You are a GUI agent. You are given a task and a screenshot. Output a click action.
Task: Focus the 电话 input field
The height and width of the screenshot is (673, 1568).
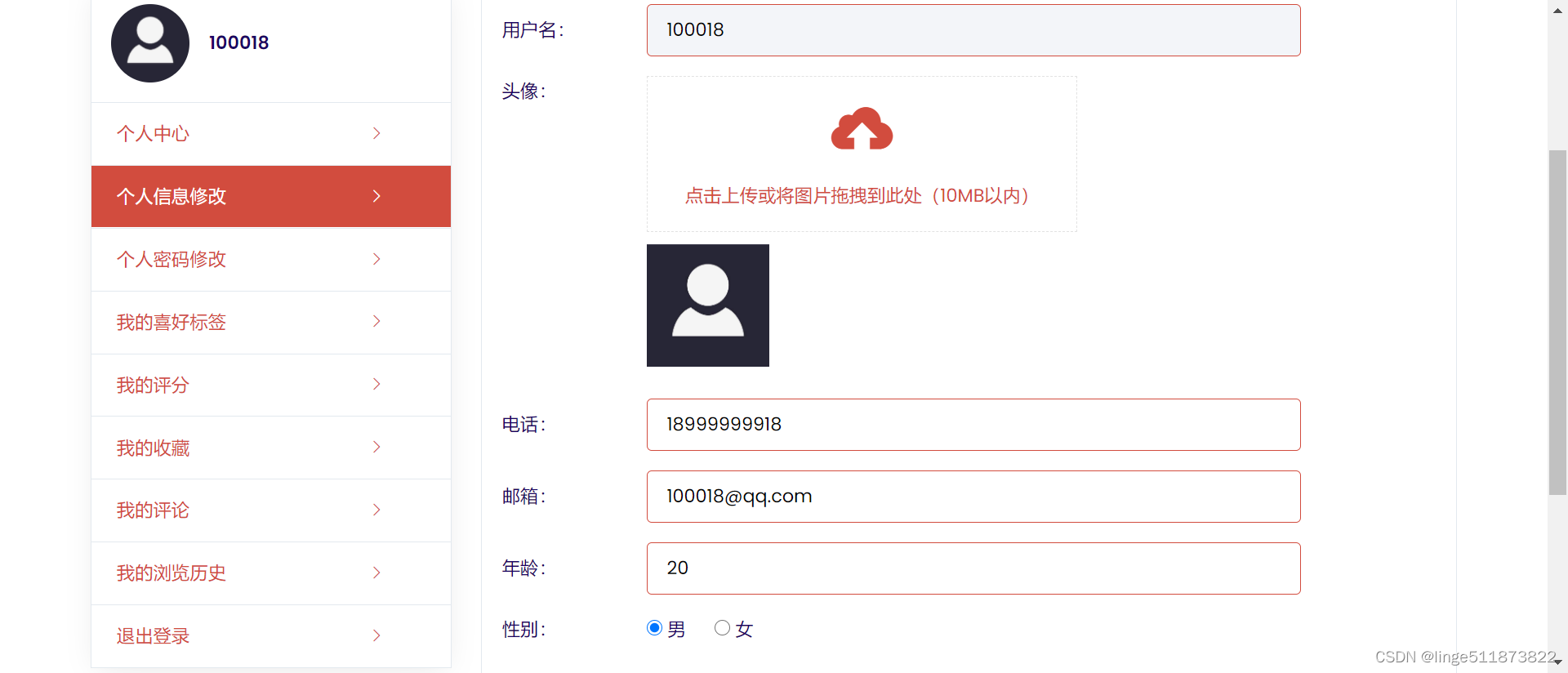(973, 425)
